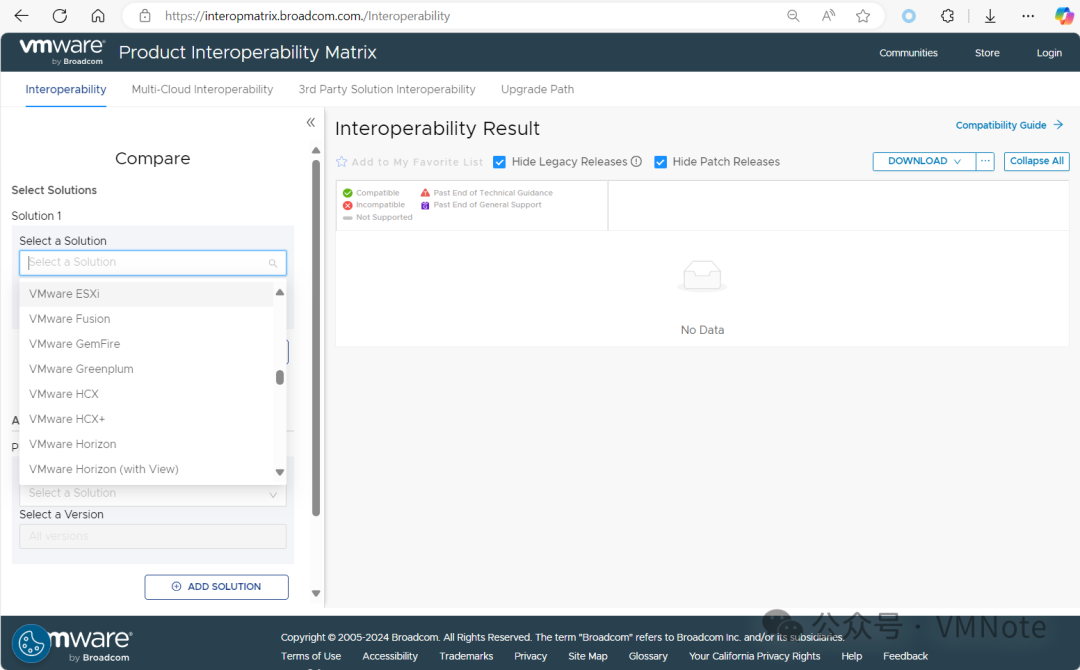View site info lock icon in address bar
Viewport: 1080px width, 670px height.
pyautogui.click(x=145, y=16)
